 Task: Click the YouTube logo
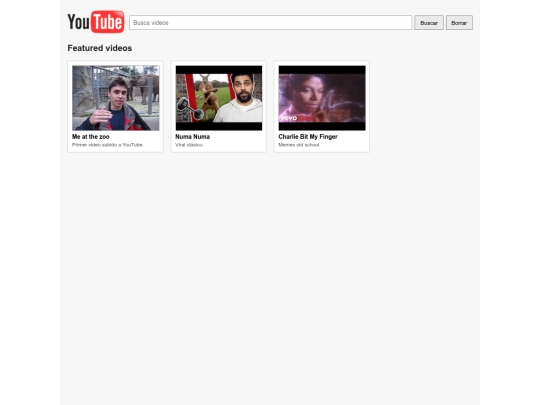pyautogui.click(x=96, y=22)
